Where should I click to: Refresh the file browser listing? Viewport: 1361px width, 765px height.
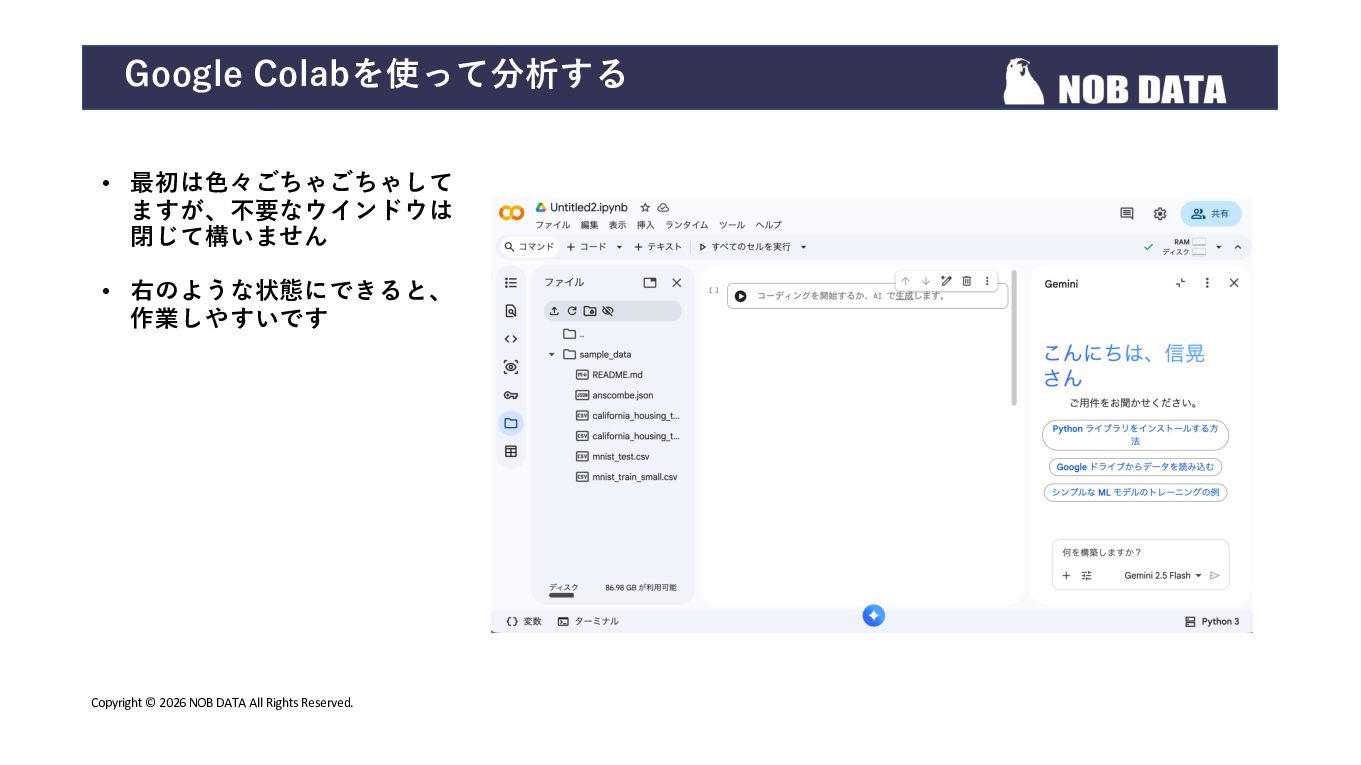coord(572,311)
